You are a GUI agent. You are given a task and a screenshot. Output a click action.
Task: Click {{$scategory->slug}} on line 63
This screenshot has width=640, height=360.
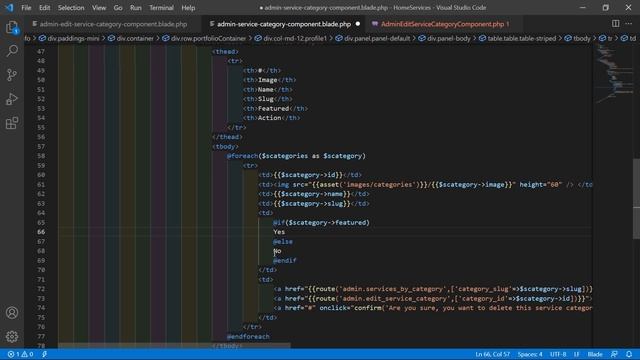(312, 203)
